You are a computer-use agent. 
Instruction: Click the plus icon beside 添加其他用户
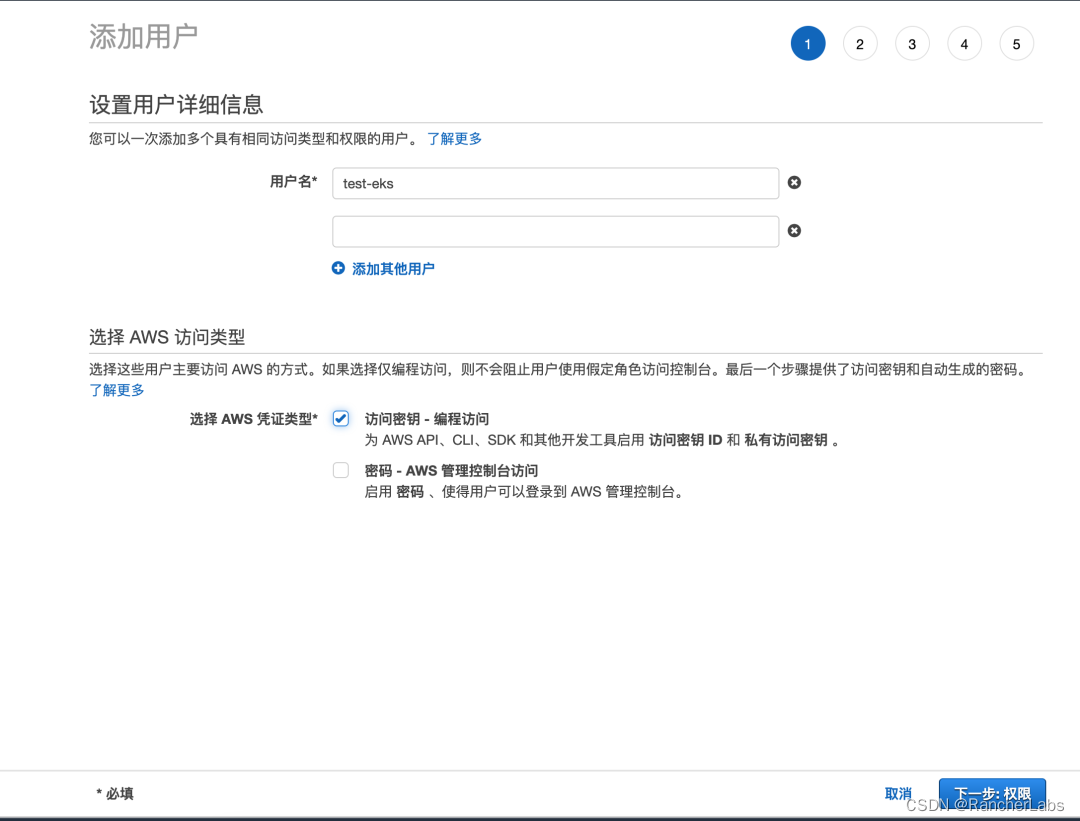tap(338, 268)
